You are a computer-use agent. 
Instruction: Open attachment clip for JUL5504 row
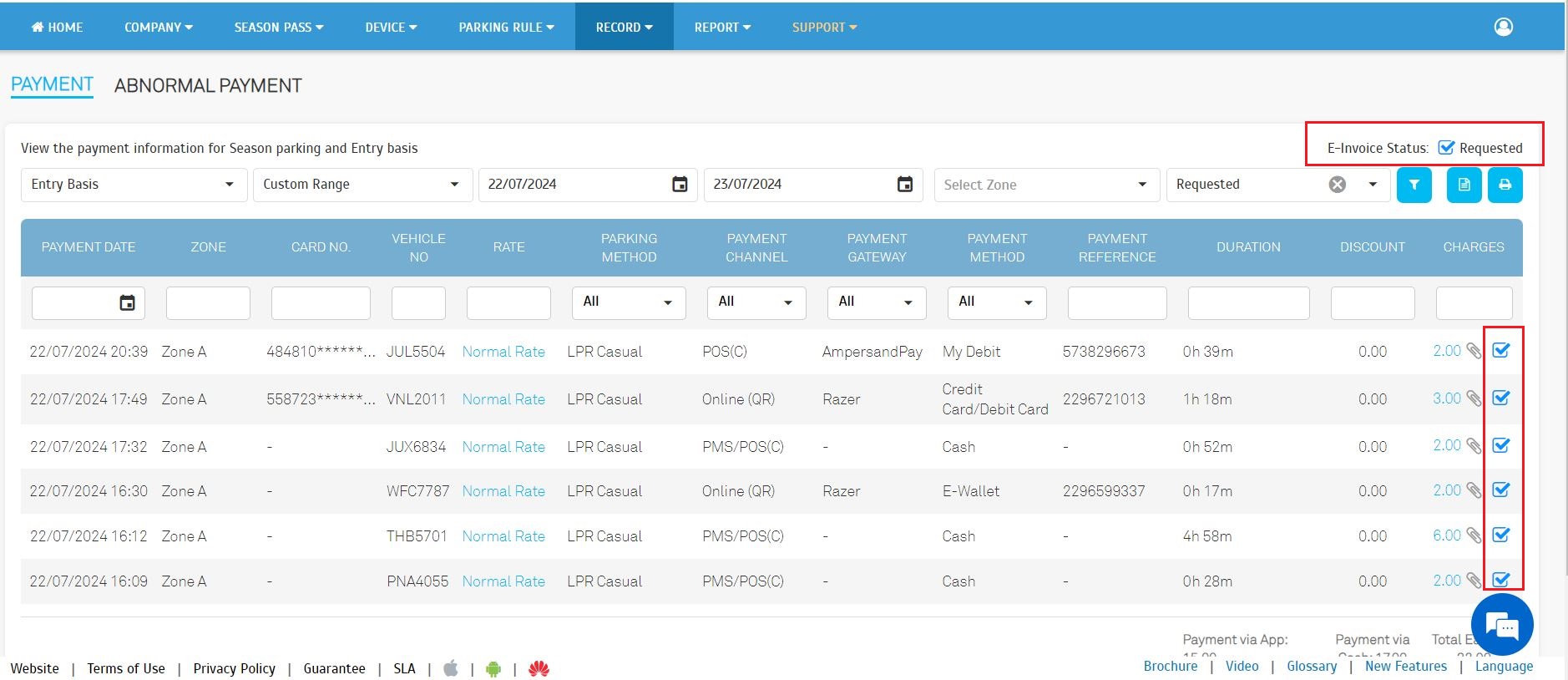tap(1474, 352)
